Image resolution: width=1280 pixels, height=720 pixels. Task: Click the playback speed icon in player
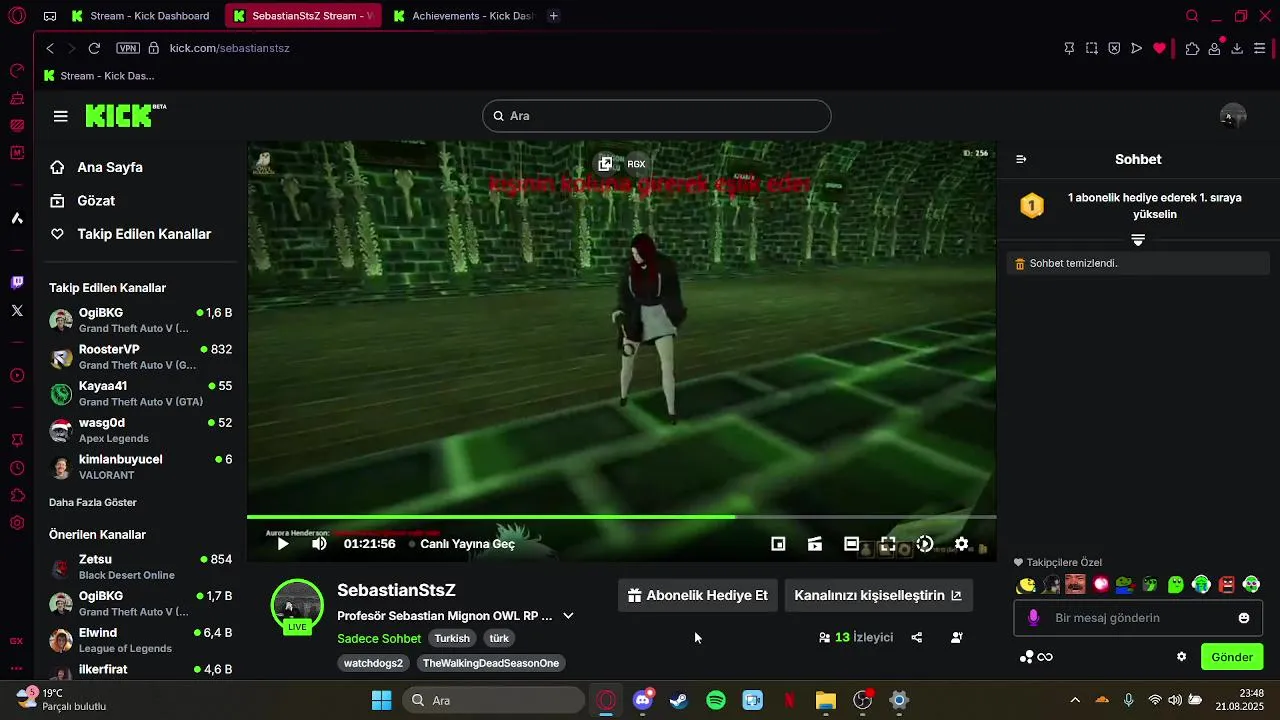(925, 544)
